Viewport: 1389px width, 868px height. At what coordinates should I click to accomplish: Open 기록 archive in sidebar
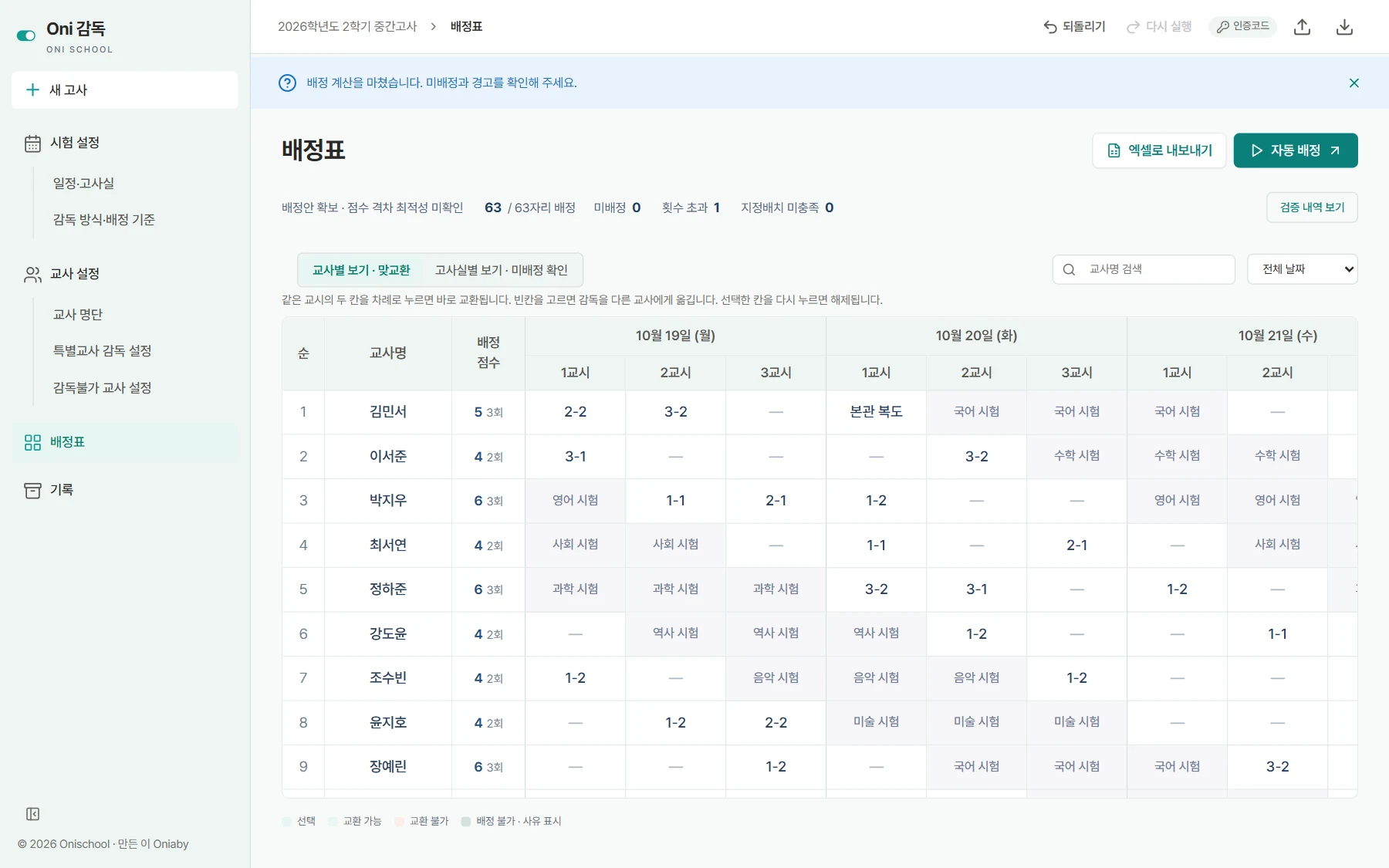125,490
